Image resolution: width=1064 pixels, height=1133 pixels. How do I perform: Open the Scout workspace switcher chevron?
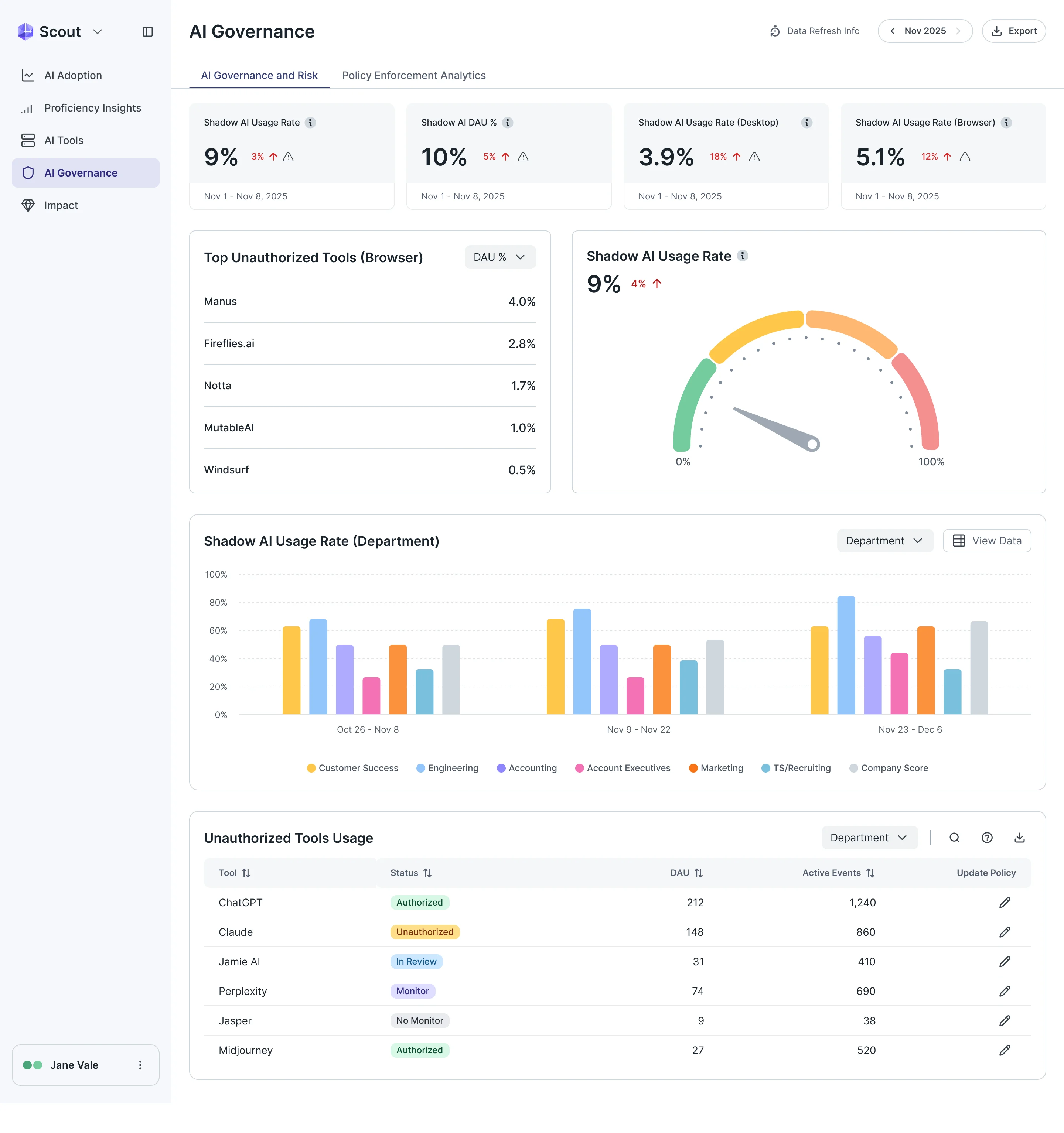point(98,32)
